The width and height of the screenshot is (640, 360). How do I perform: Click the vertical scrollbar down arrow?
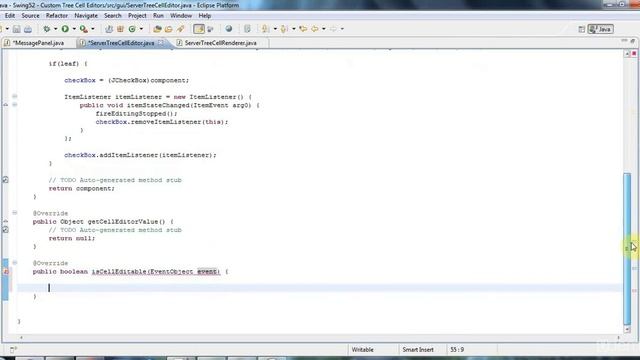tap(627, 329)
